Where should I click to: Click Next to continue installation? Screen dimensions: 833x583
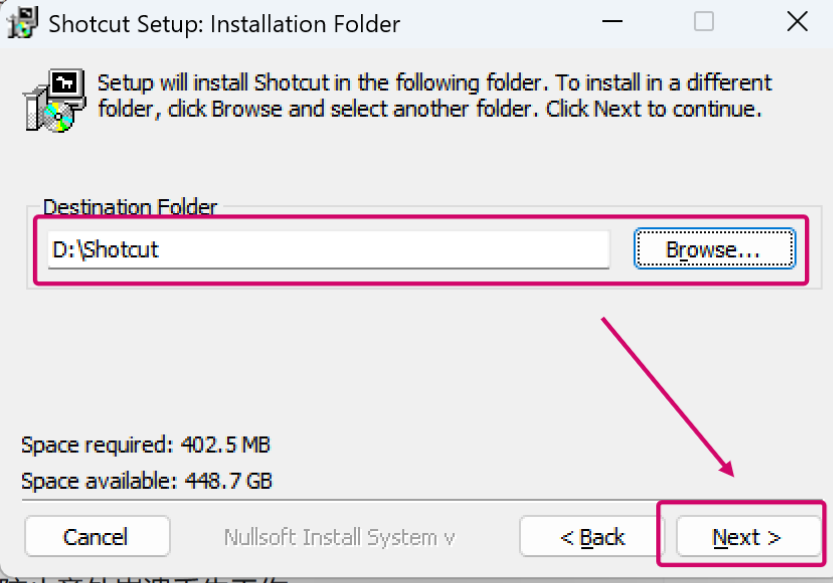point(746,537)
